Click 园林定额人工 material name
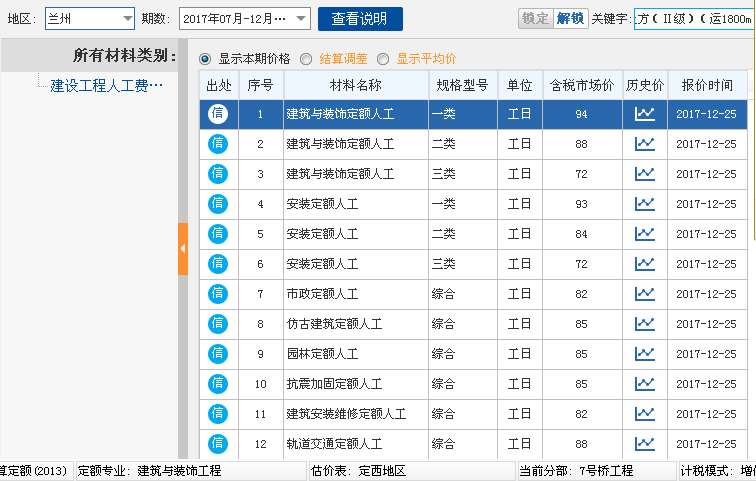This screenshot has width=756, height=481. click(x=323, y=354)
